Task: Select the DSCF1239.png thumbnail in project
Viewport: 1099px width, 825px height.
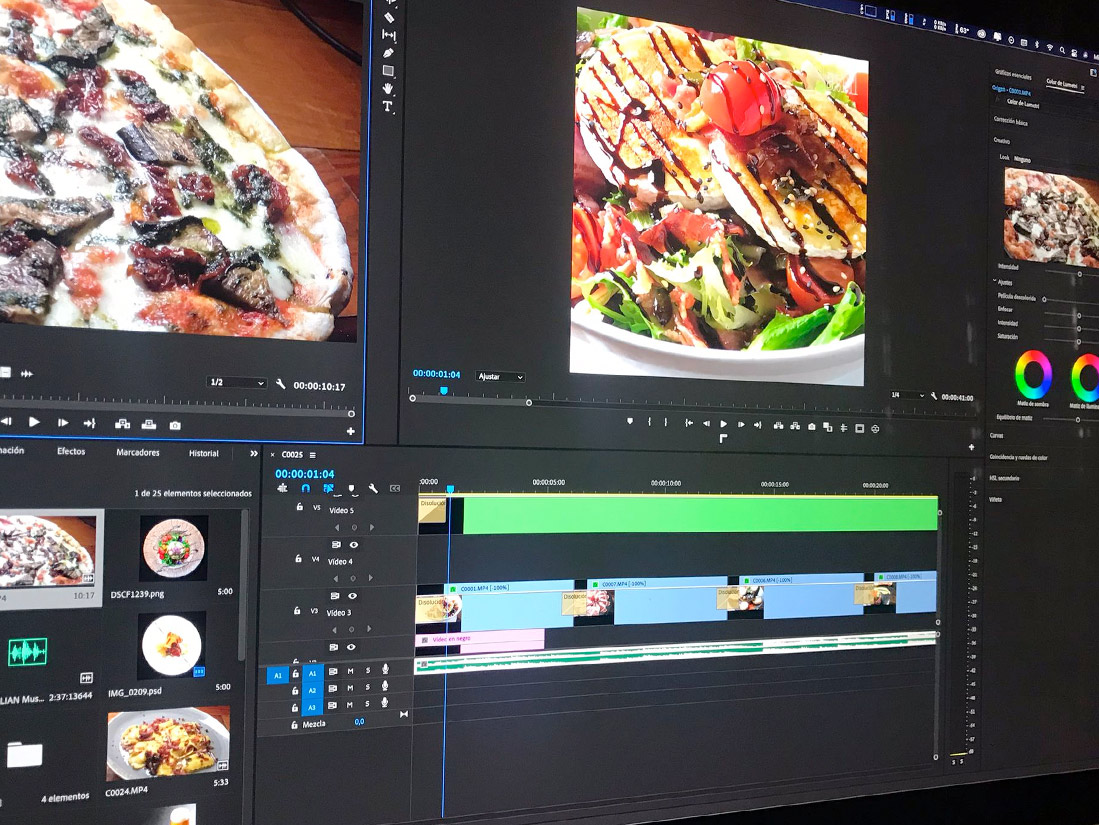Action: pyautogui.click(x=173, y=548)
